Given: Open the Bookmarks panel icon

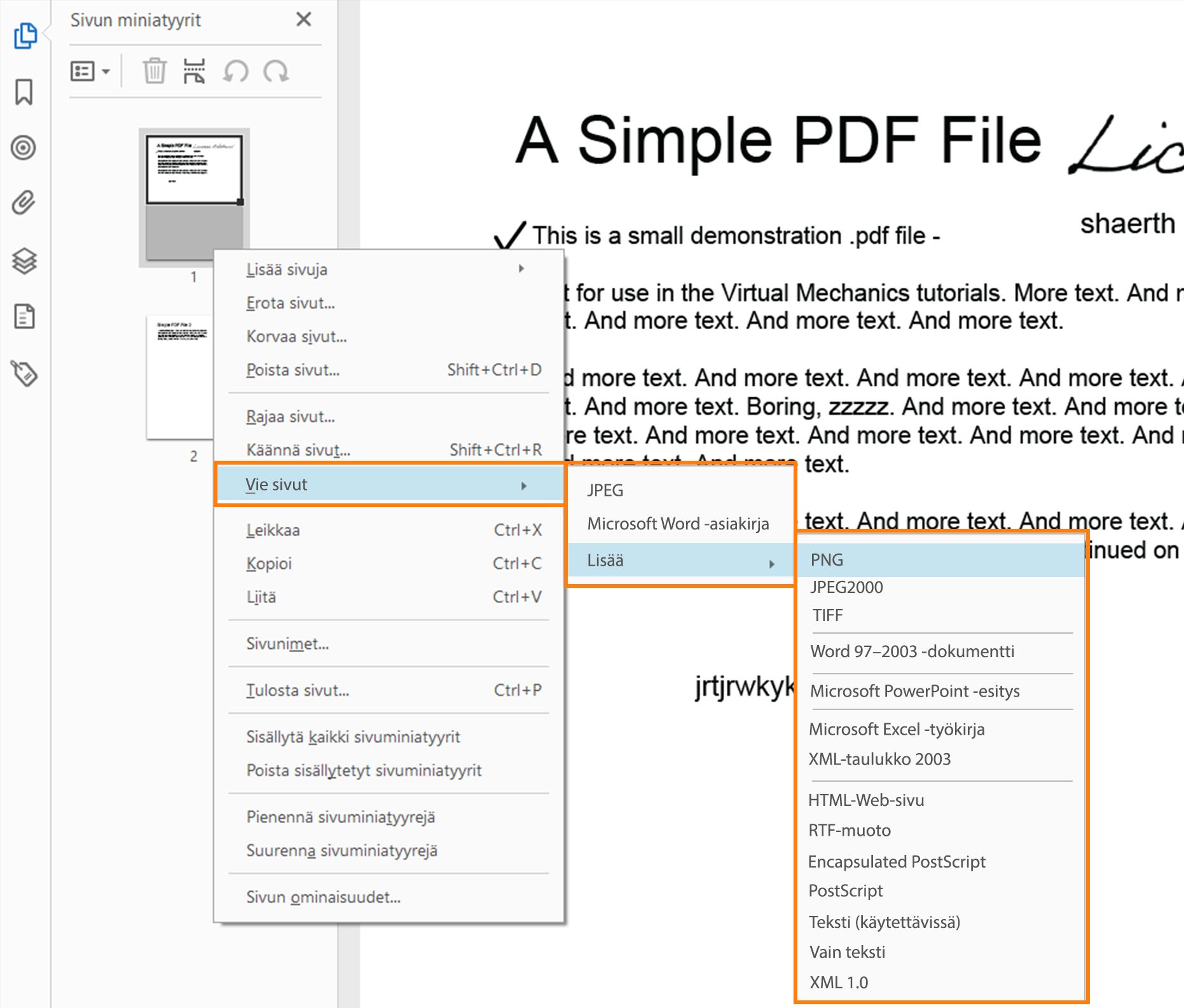Looking at the screenshot, I should click(24, 92).
